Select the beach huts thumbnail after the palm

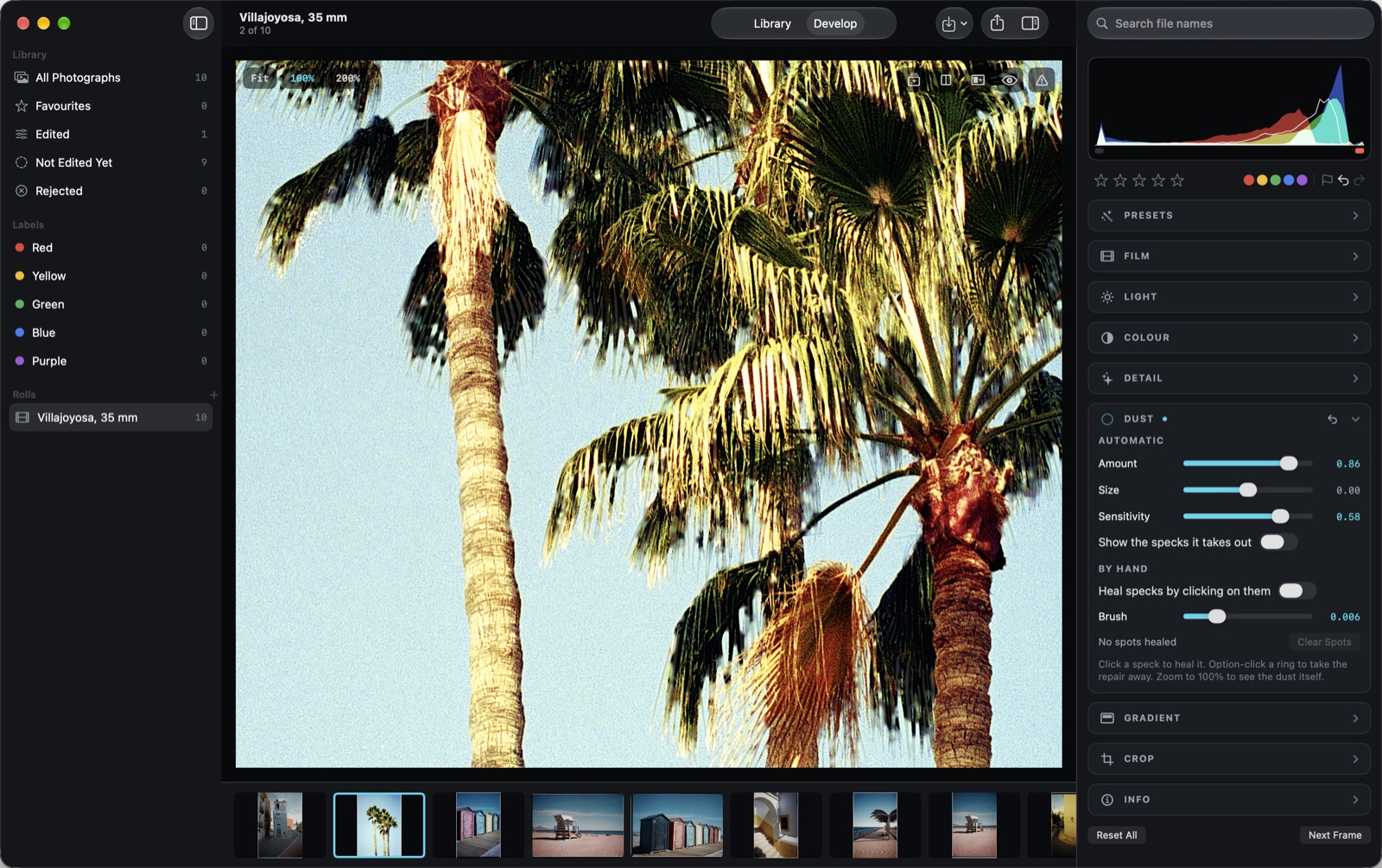point(478,825)
